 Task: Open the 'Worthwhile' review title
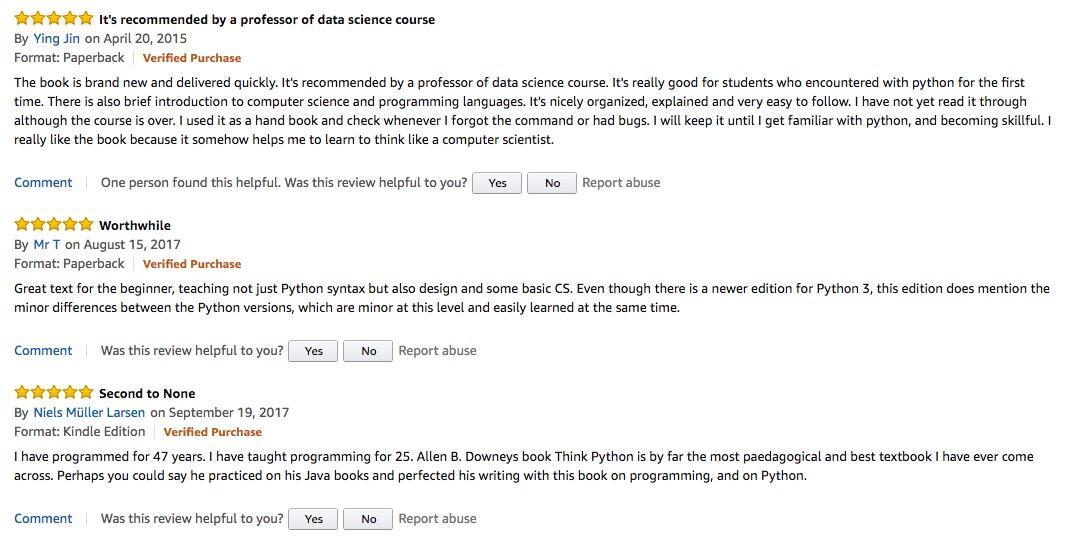(135, 225)
